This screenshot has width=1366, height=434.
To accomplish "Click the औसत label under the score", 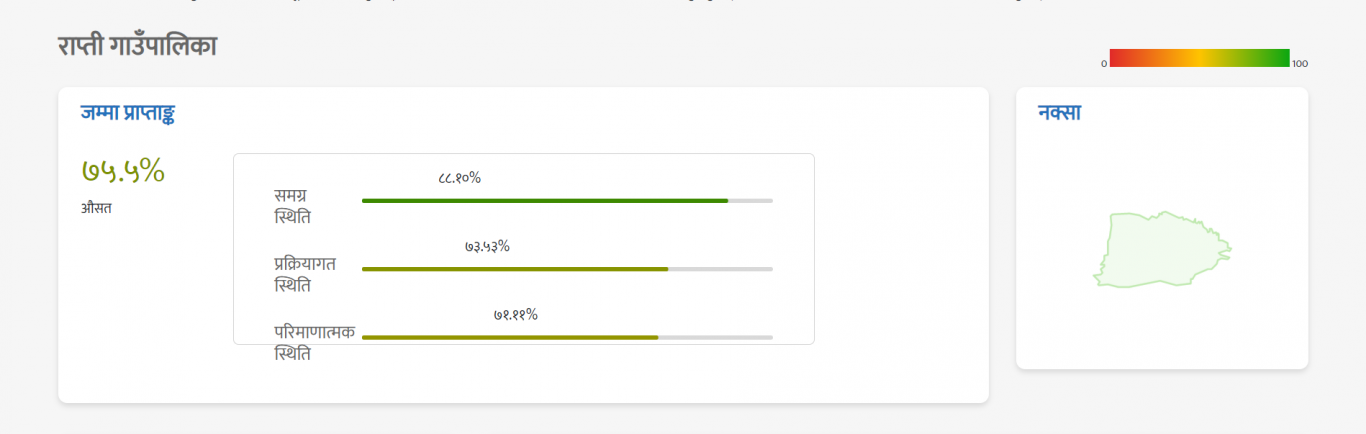I will click(96, 209).
